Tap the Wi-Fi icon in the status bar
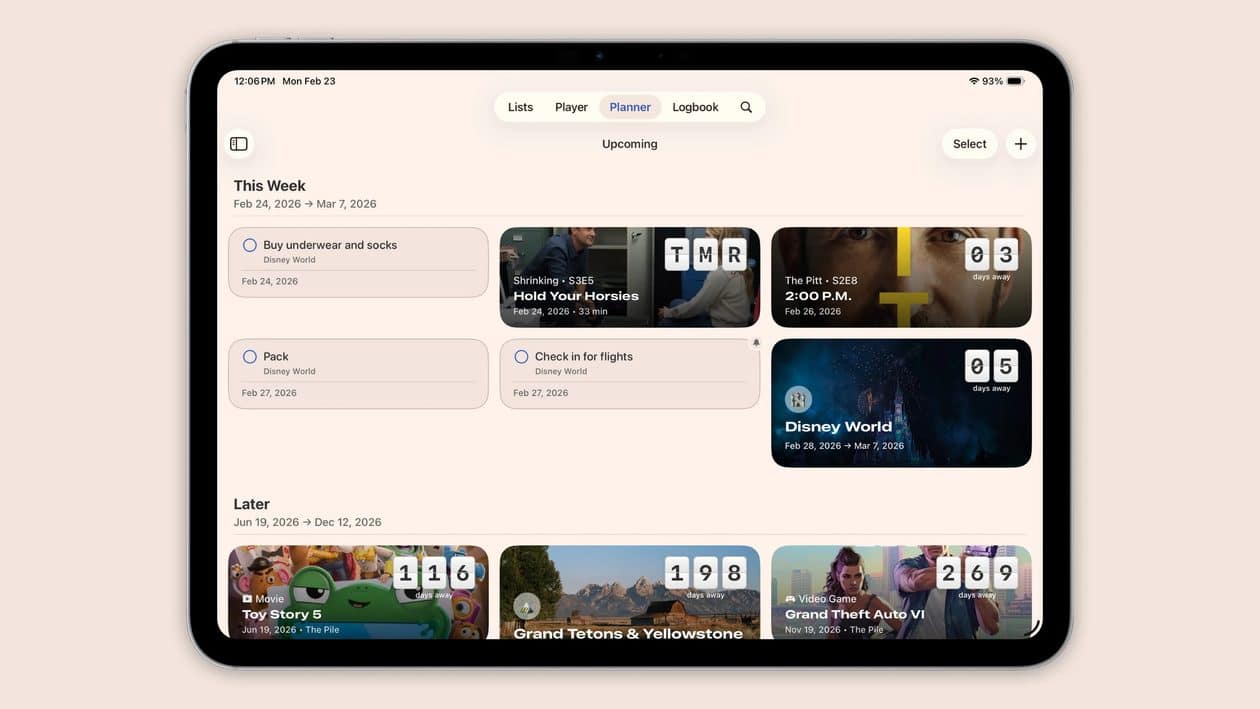The height and width of the screenshot is (709, 1260). 973,81
